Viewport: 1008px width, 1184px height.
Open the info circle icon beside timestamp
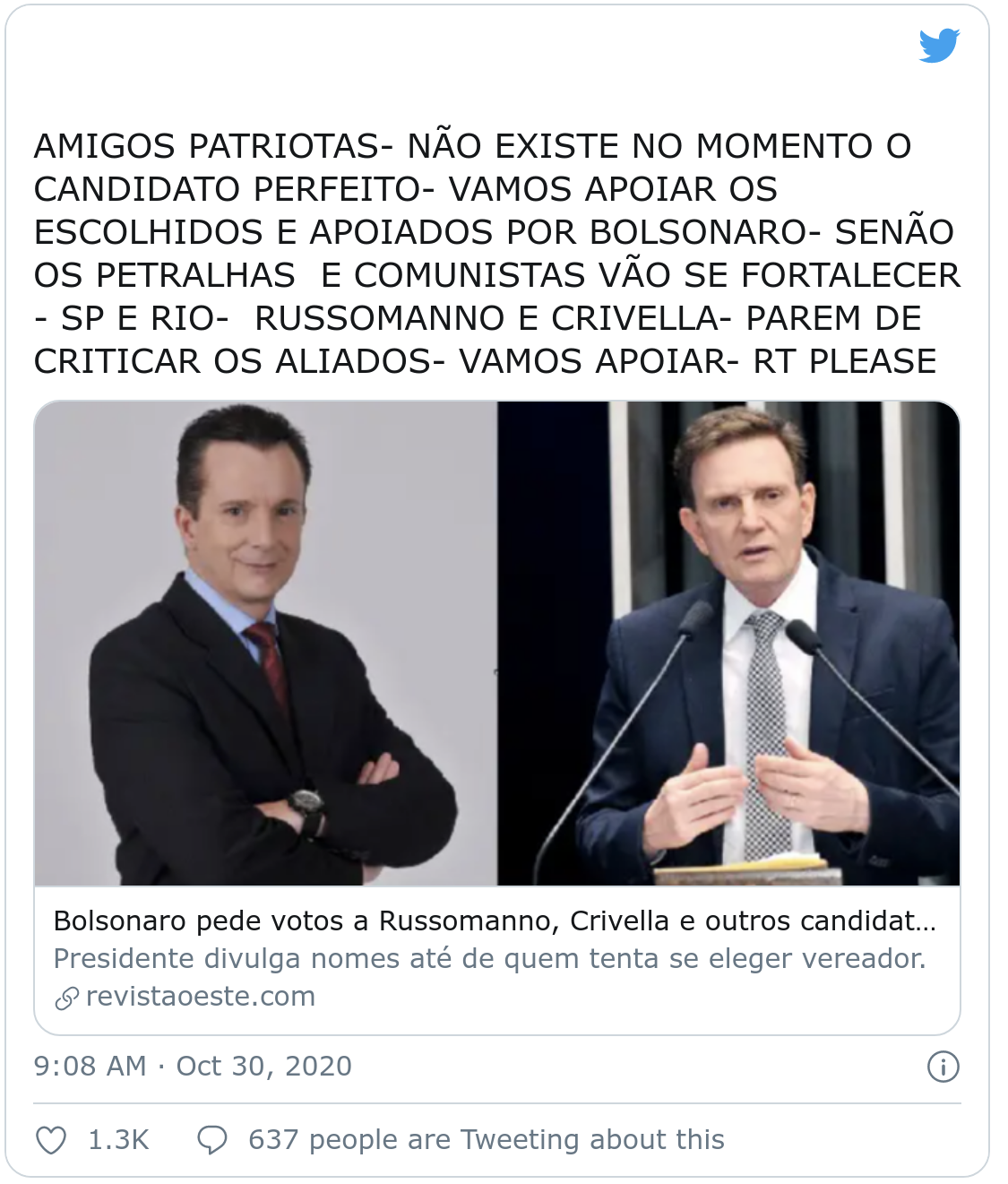pyautogui.click(x=943, y=1067)
